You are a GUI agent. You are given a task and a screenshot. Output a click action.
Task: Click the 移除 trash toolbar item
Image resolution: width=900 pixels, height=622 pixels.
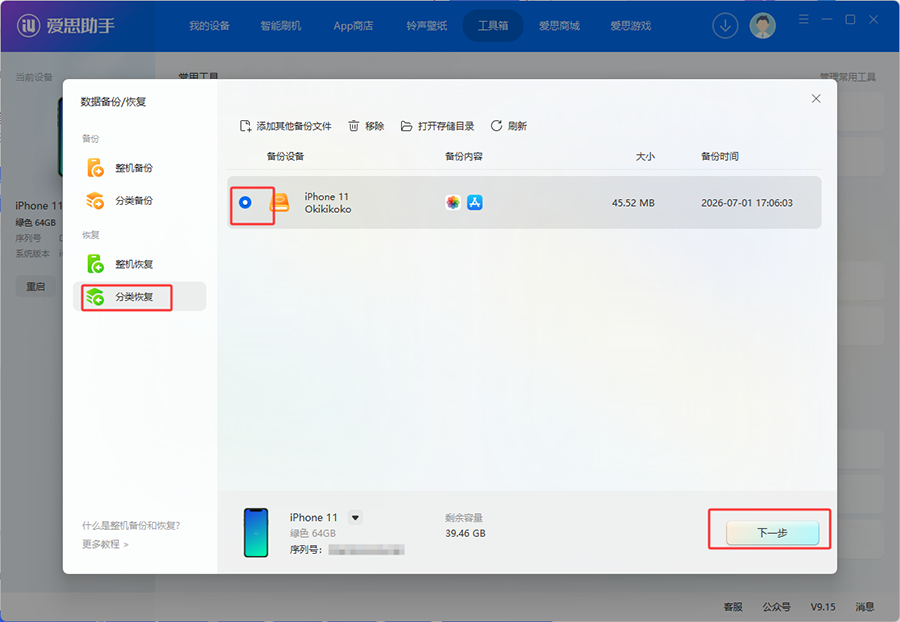click(x=366, y=126)
